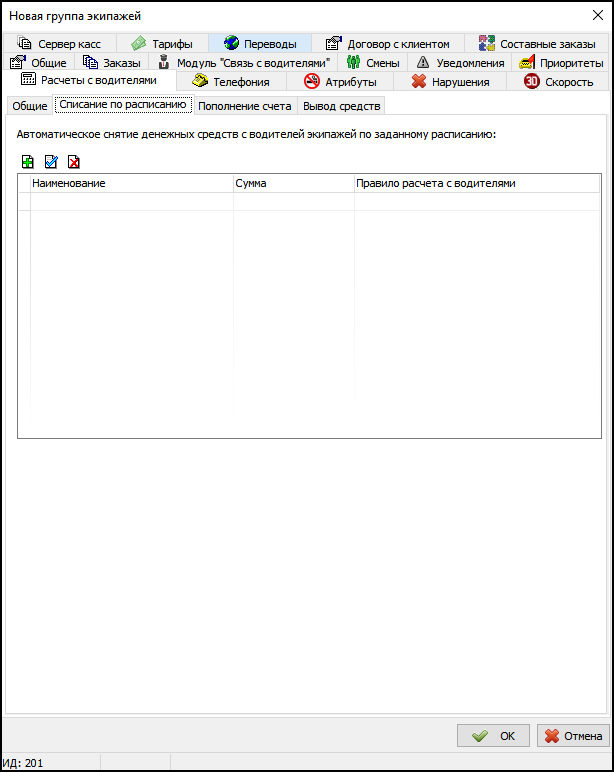
Task: Open the Договор с клиентом tab
Action: click(388, 43)
